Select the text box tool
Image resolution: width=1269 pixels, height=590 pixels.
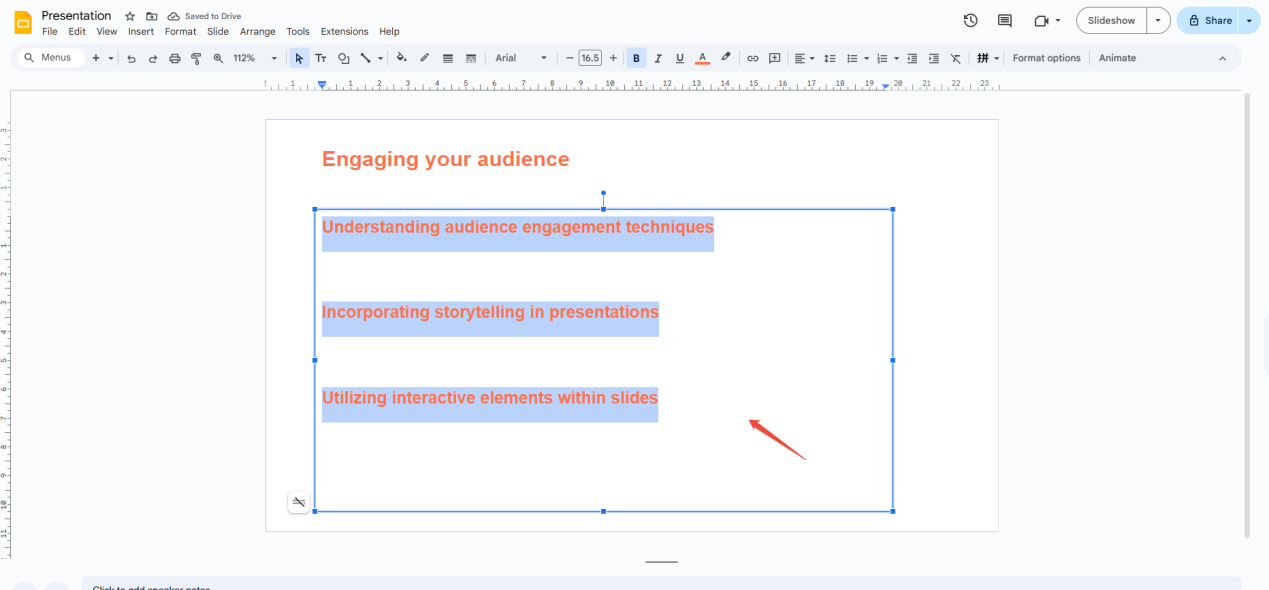click(321, 58)
